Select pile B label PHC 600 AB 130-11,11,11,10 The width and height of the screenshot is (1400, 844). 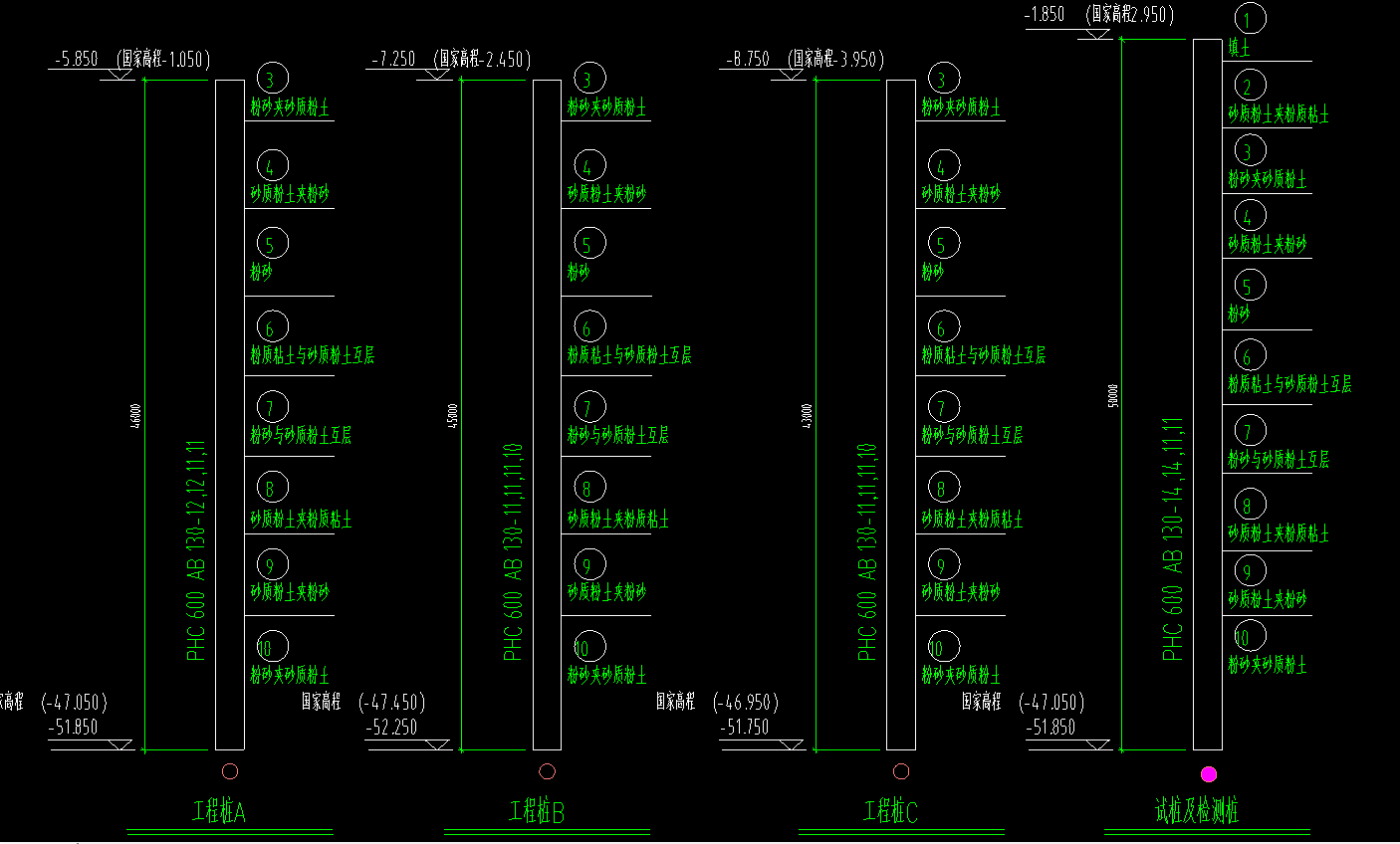pos(513,551)
